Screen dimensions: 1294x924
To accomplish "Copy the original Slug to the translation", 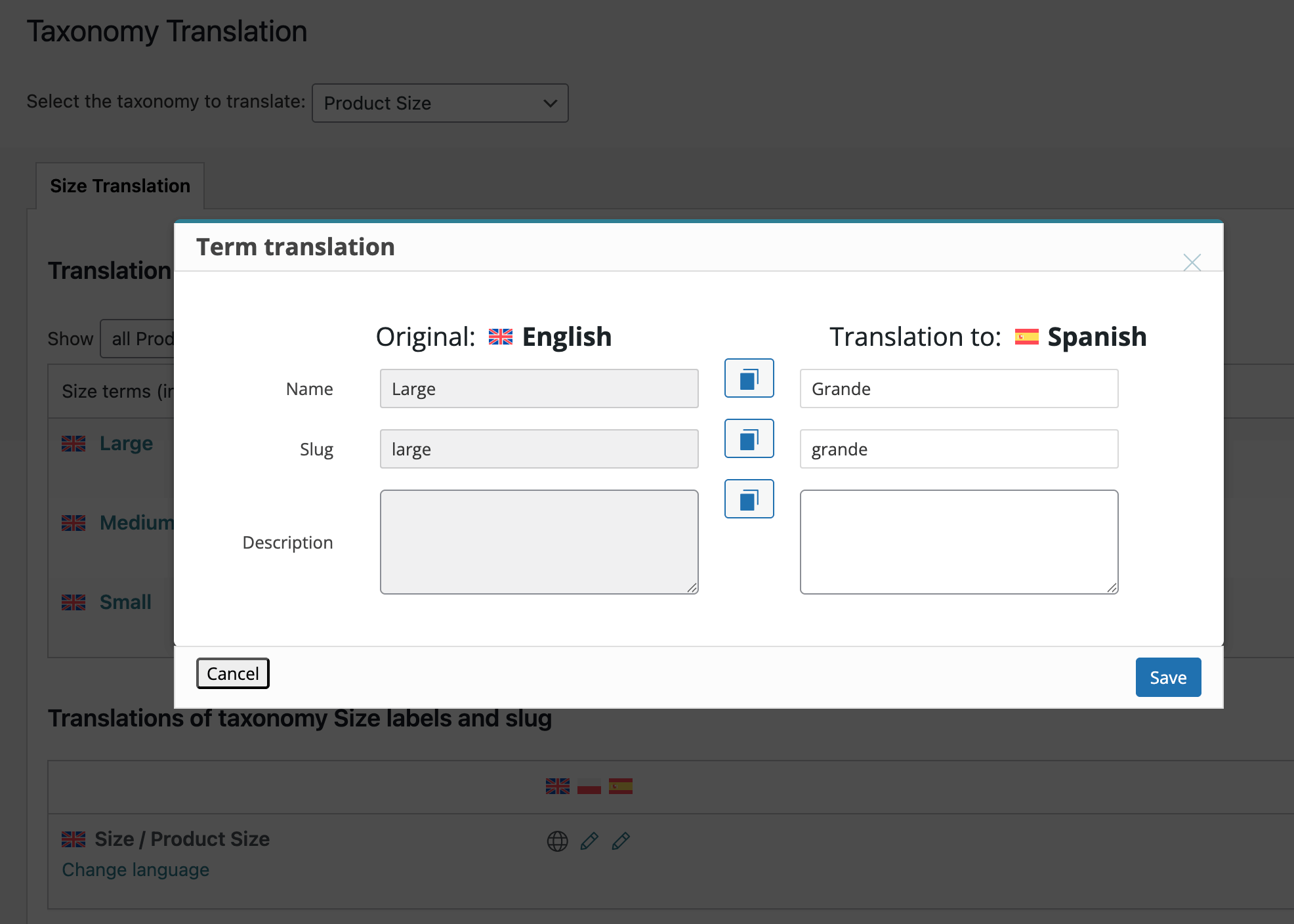I will pyautogui.click(x=749, y=438).
